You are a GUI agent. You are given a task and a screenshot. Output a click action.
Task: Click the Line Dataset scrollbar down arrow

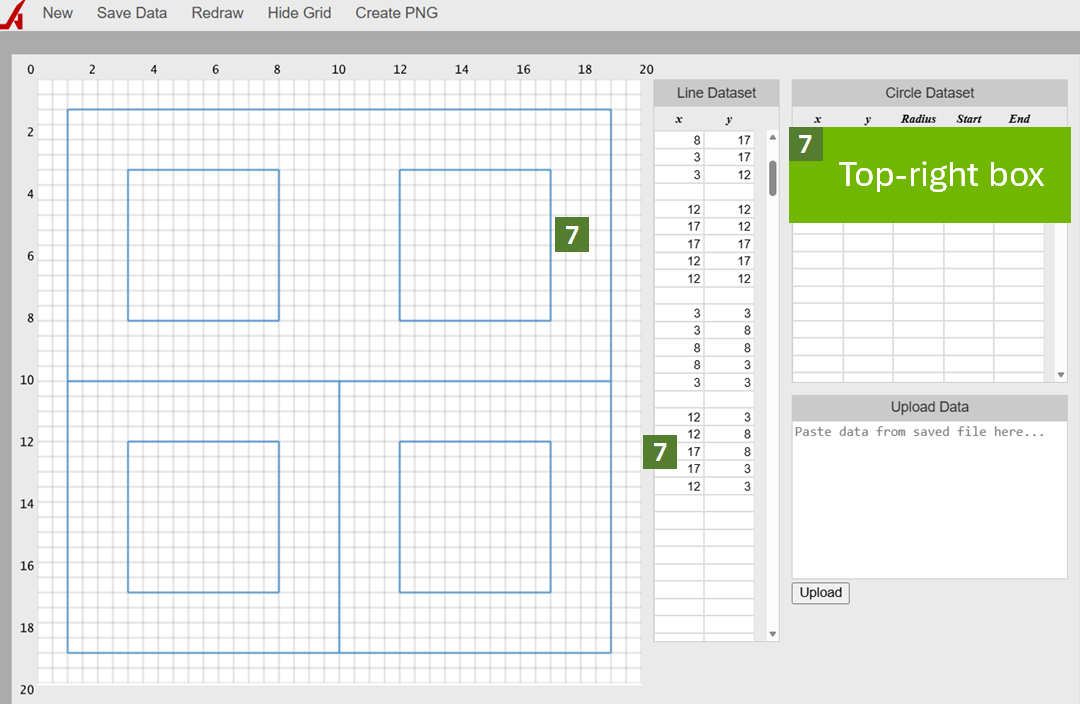click(772, 633)
